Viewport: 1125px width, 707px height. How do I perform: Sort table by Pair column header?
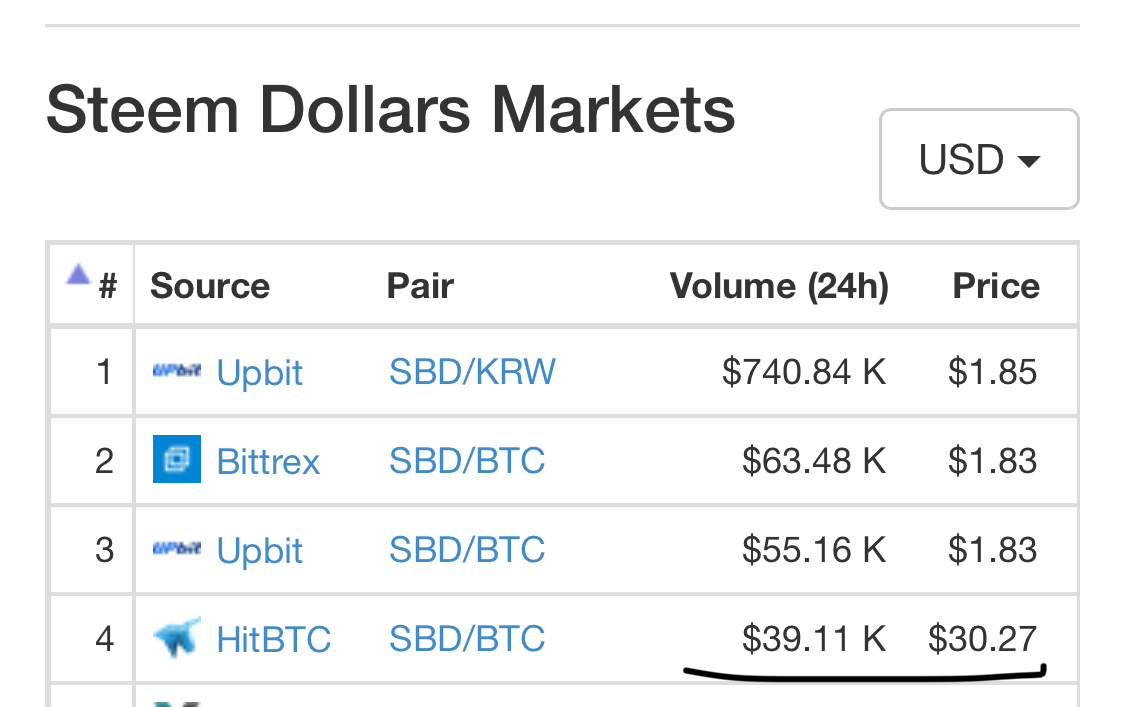[x=420, y=286]
